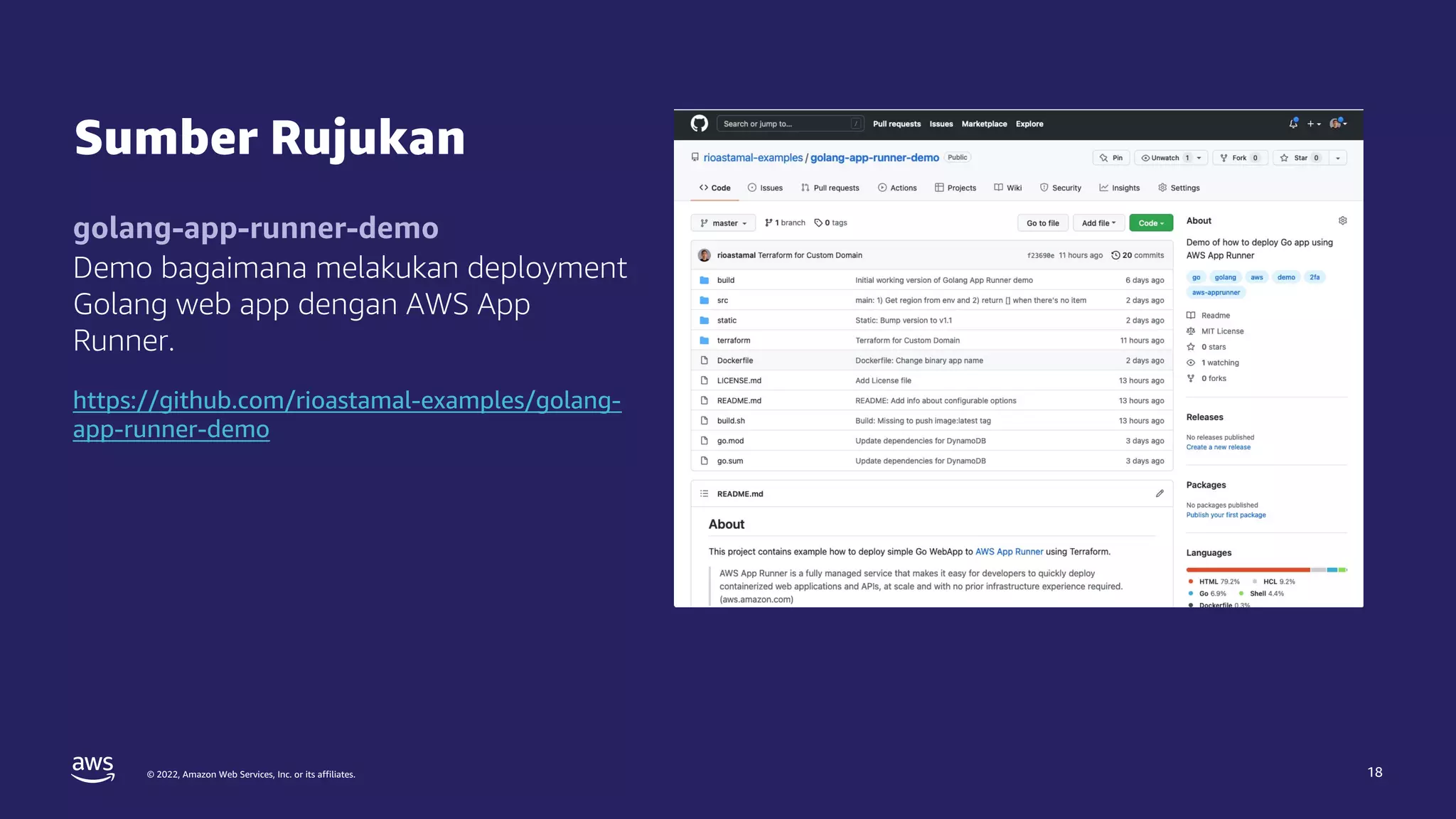Open README.md in the file list
The height and width of the screenshot is (819, 1456).
pyautogui.click(x=739, y=401)
